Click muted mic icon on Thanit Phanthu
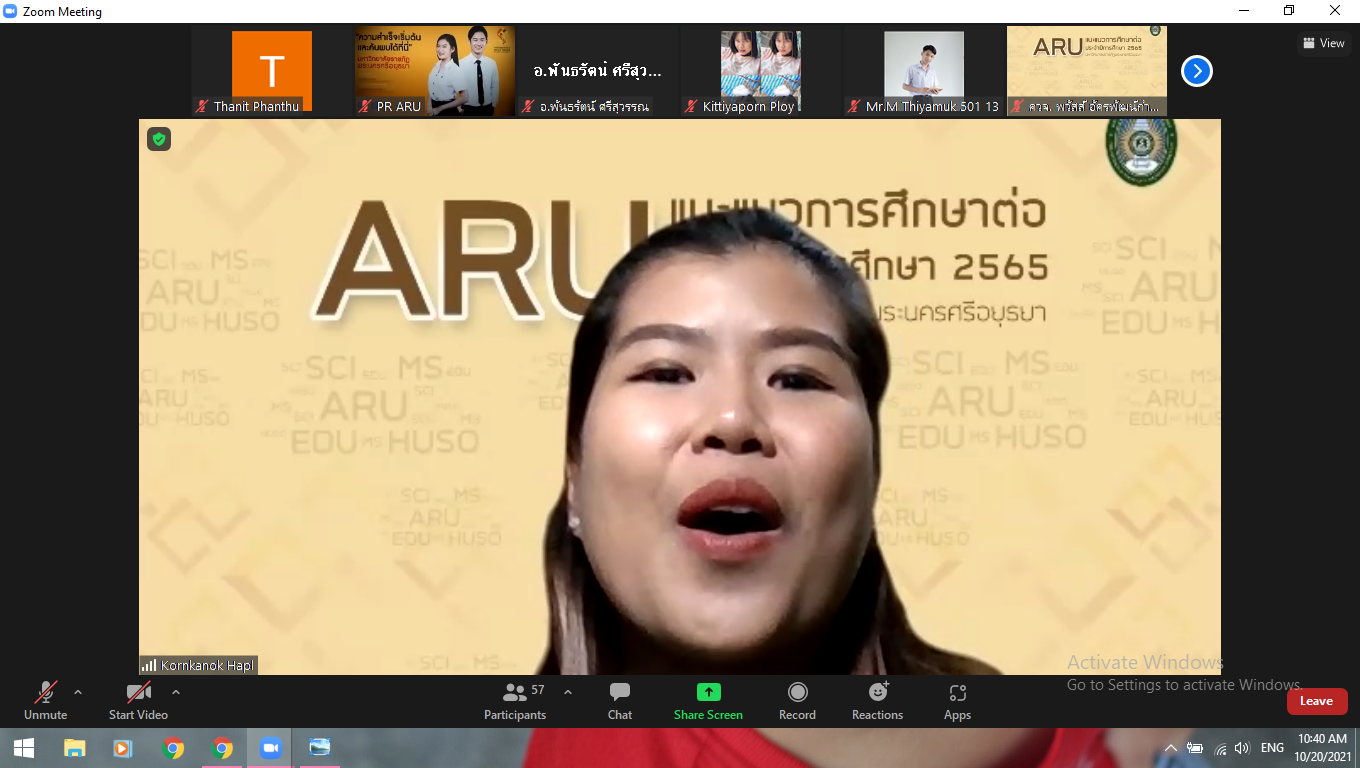Viewport: 1360px width, 768px height. coord(202,106)
